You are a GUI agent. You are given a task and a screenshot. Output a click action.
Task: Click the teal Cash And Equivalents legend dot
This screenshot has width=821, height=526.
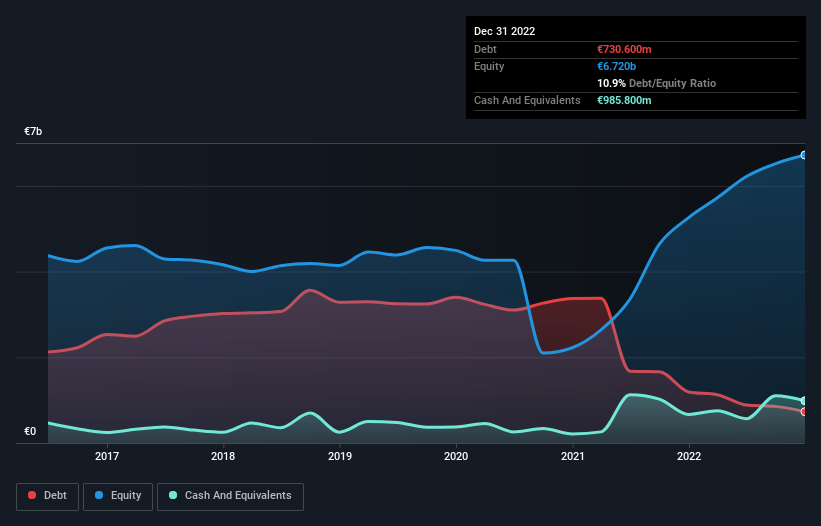point(173,495)
